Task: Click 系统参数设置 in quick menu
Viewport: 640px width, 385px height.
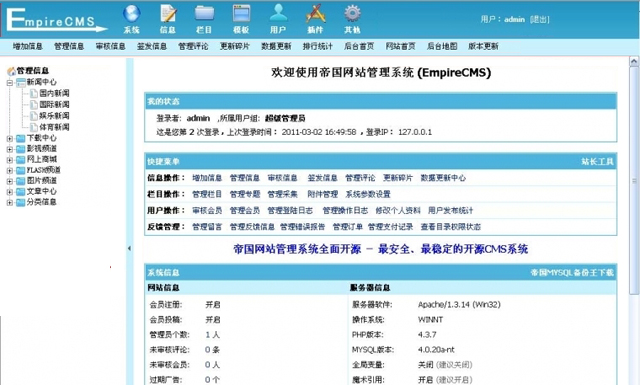Action: click(x=368, y=194)
